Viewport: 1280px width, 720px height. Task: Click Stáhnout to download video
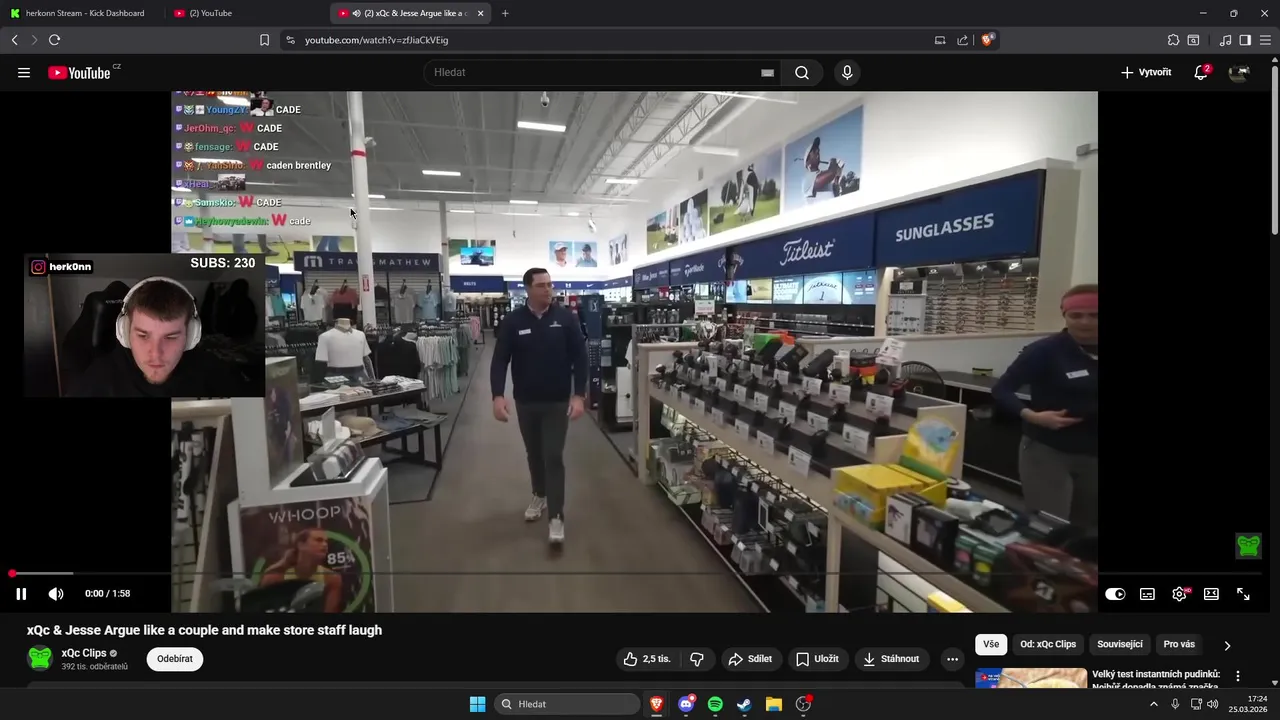[x=891, y=659]
